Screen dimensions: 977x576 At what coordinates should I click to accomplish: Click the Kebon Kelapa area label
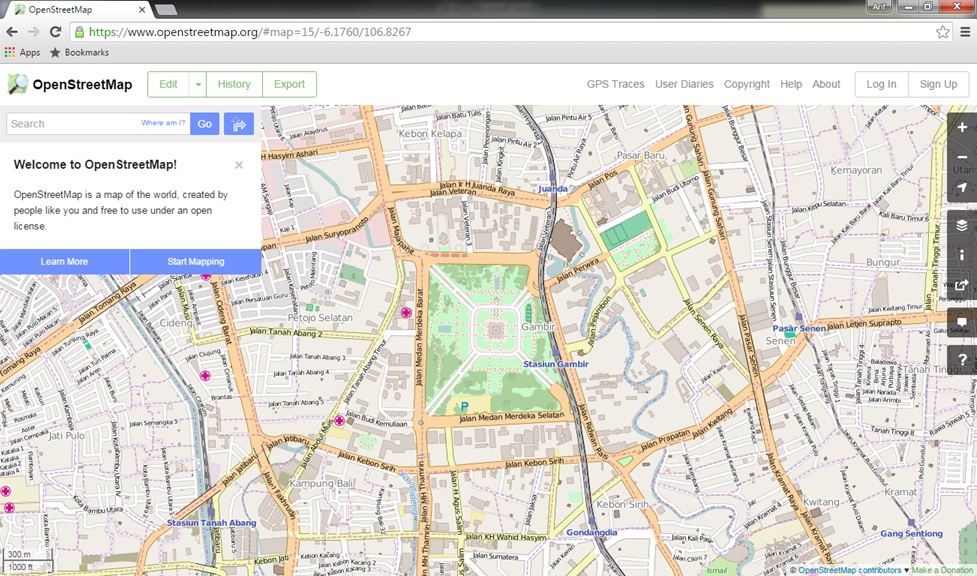pos(430,133)
